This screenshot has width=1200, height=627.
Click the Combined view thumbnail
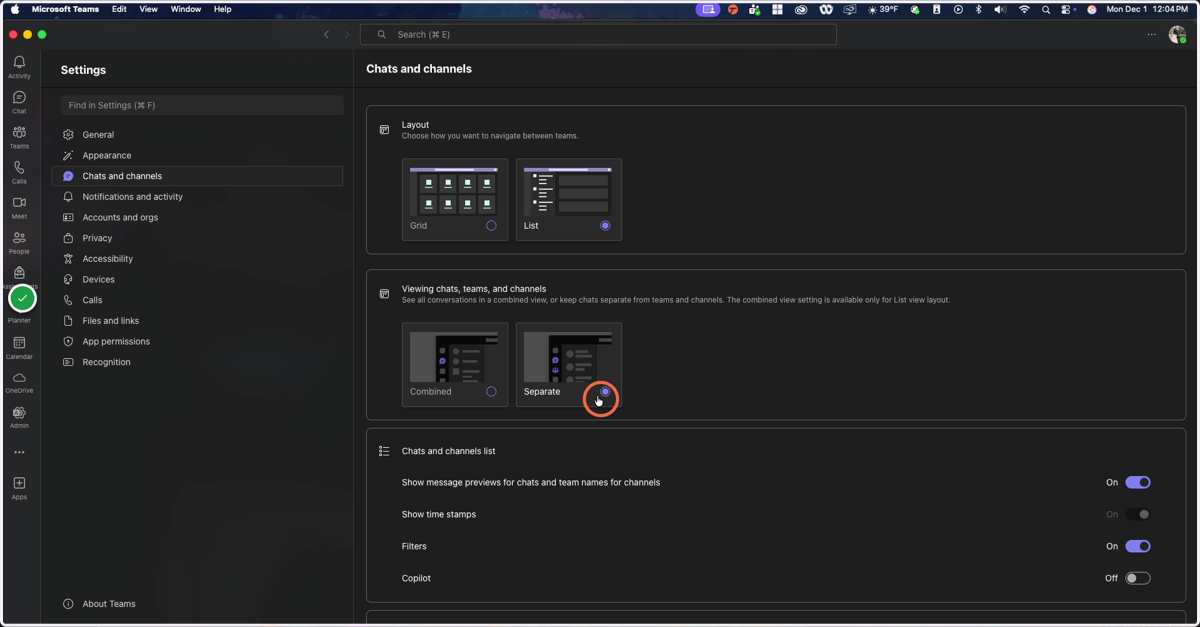(x=455, y=357)
